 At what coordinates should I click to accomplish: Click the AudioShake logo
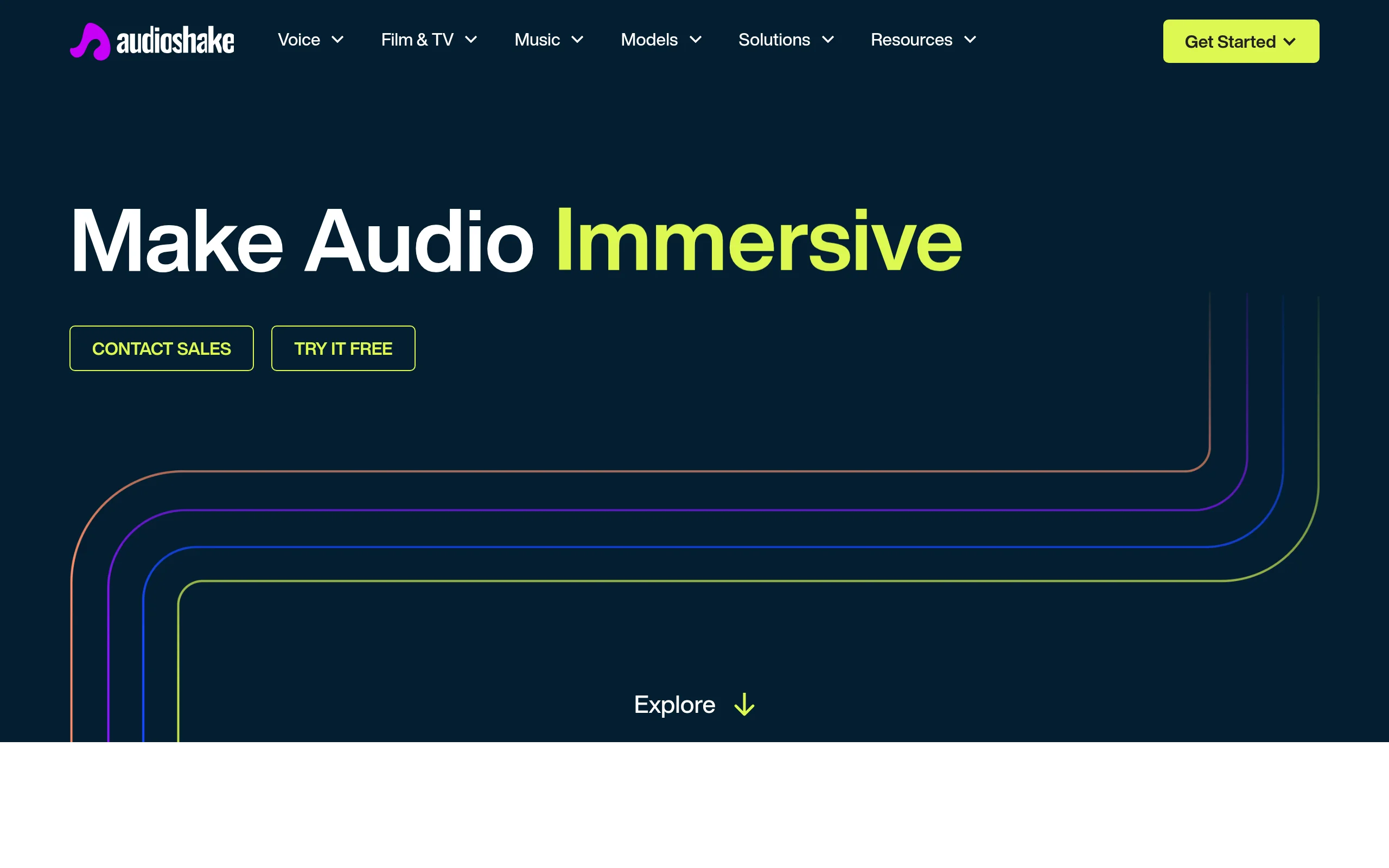pyautogui.click(x=152, y=41)
